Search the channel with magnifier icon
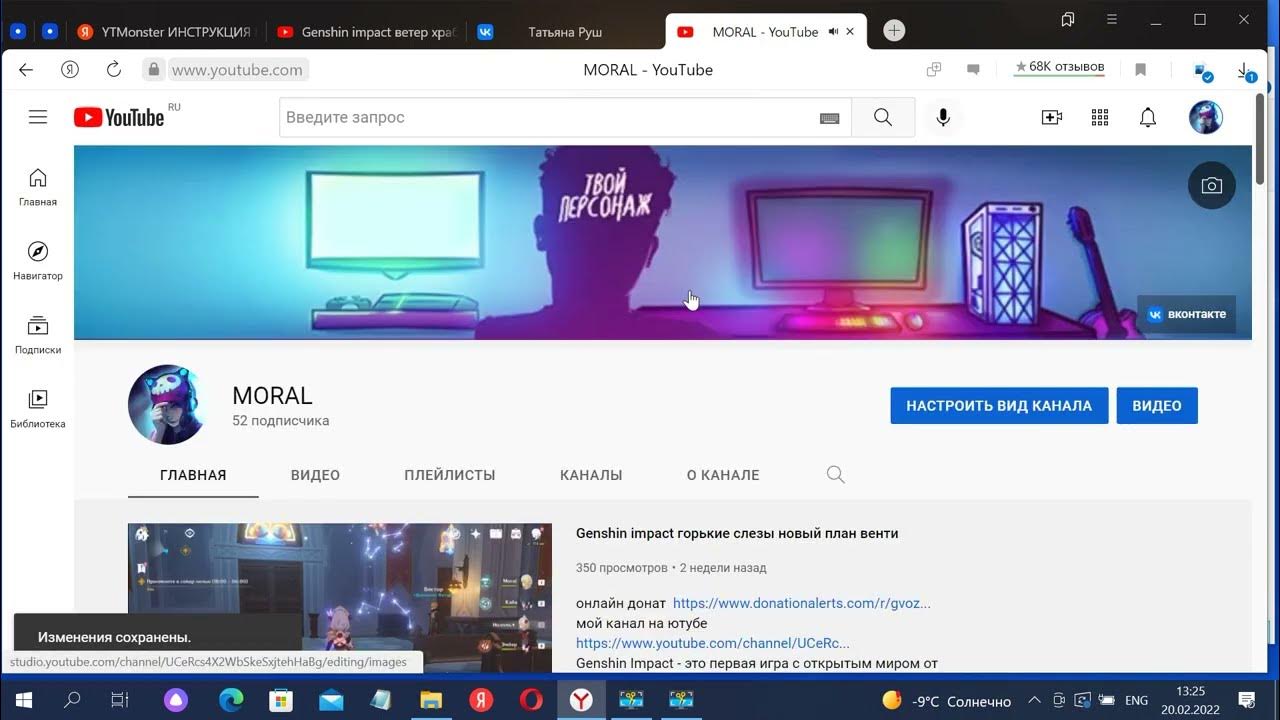Screen dimensions: 1280x720 click(836, 475)
